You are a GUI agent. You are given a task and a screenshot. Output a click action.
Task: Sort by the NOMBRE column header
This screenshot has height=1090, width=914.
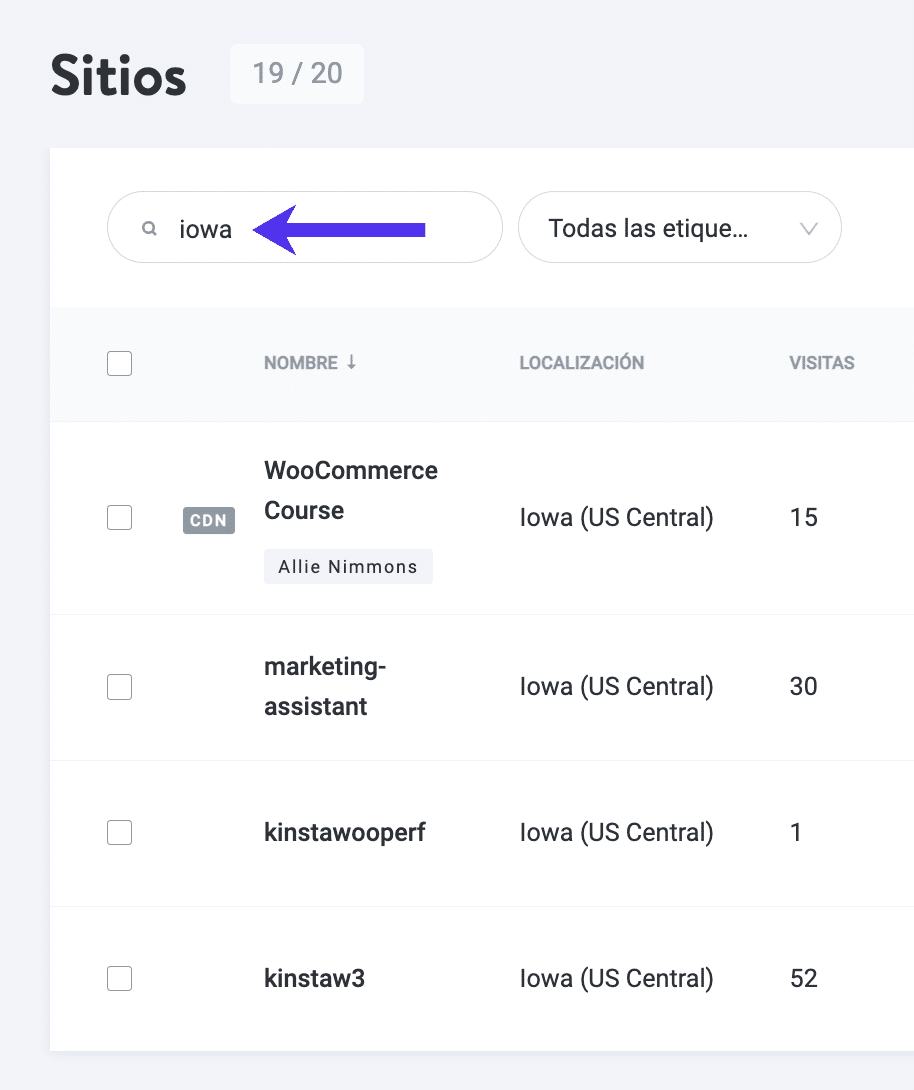point(300,363)
